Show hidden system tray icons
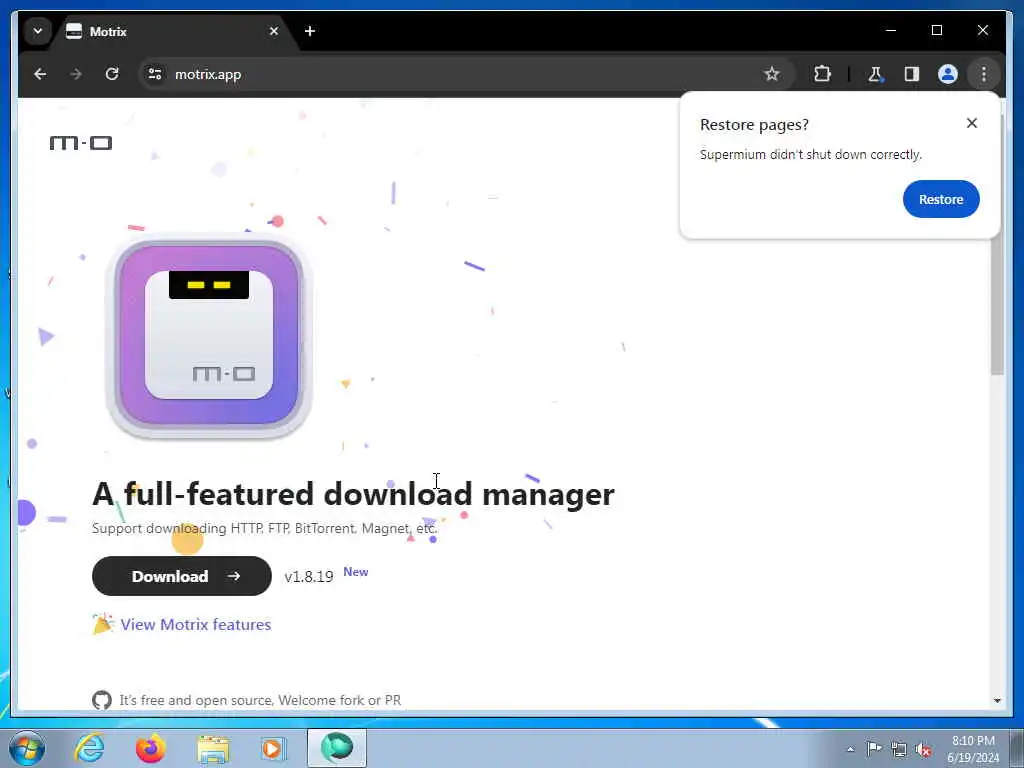This screenshot has width=1024, height=768. (850, 749)
